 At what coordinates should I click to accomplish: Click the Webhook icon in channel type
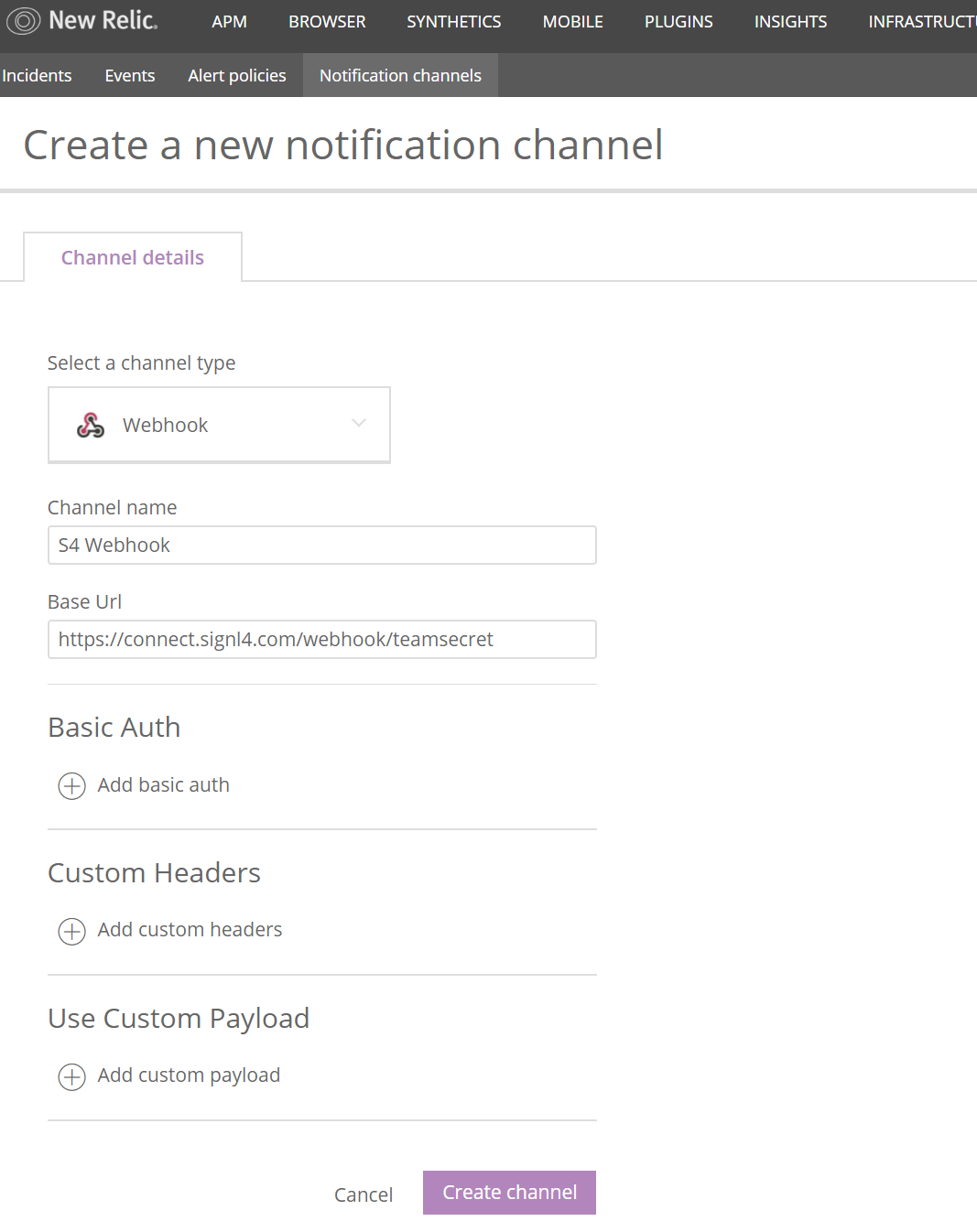point(91,425)
